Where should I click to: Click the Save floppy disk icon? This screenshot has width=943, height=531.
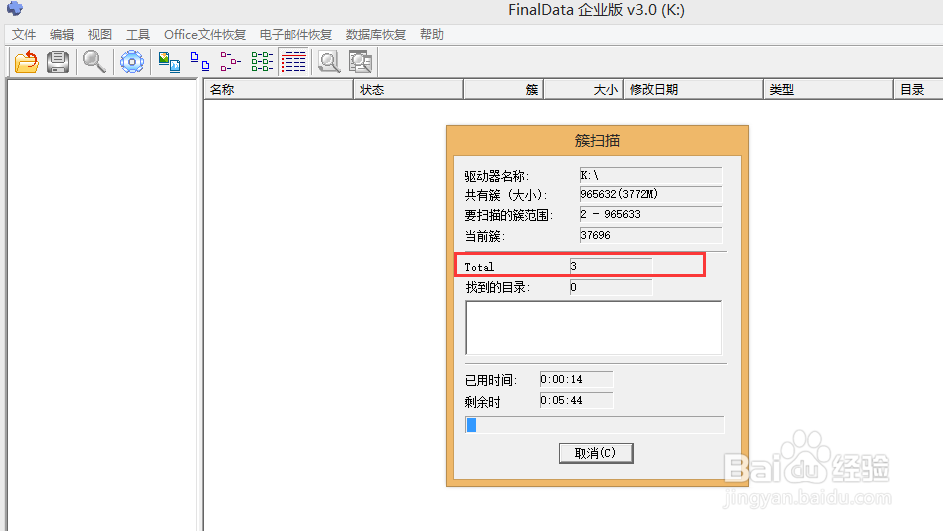coord(58,62)
